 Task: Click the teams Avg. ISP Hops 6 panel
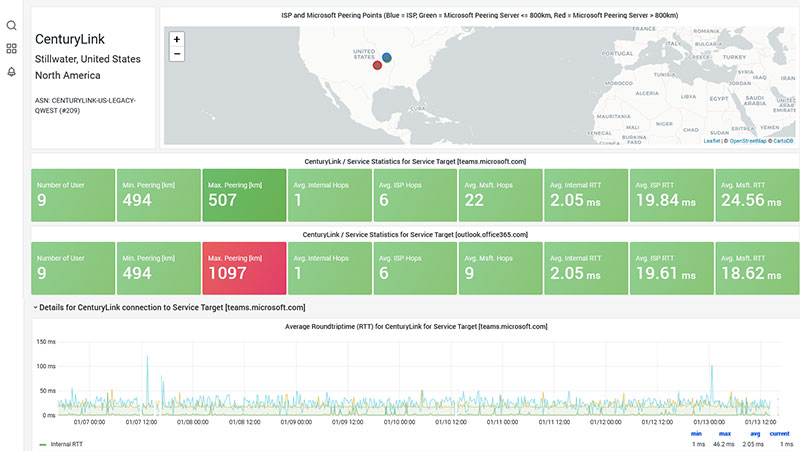click(x=415, y=195)
